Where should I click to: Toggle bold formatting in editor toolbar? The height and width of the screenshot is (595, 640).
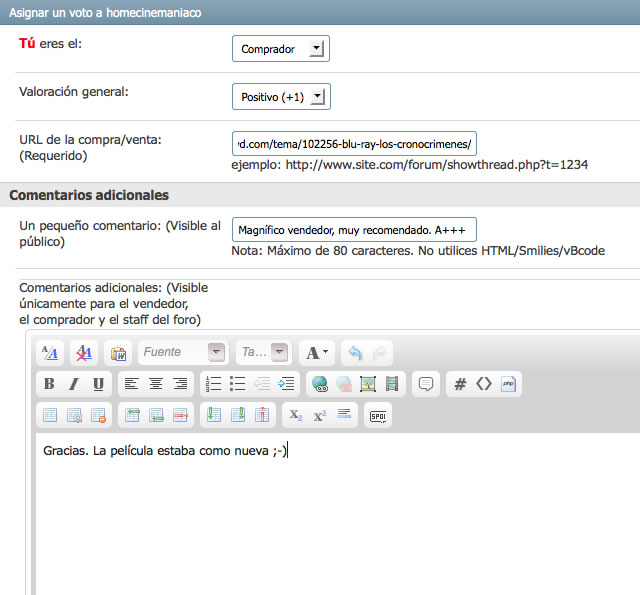[x=49, y=384]
